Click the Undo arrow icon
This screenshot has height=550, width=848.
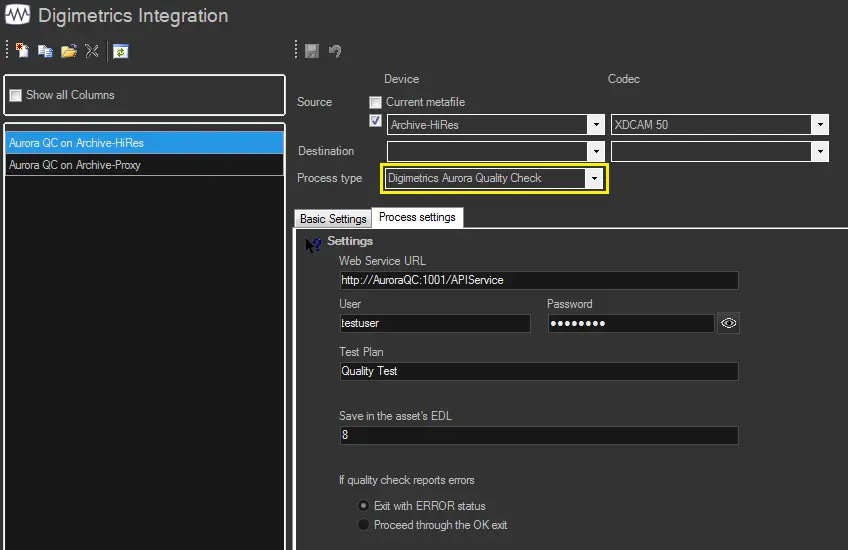pos(335,51)
